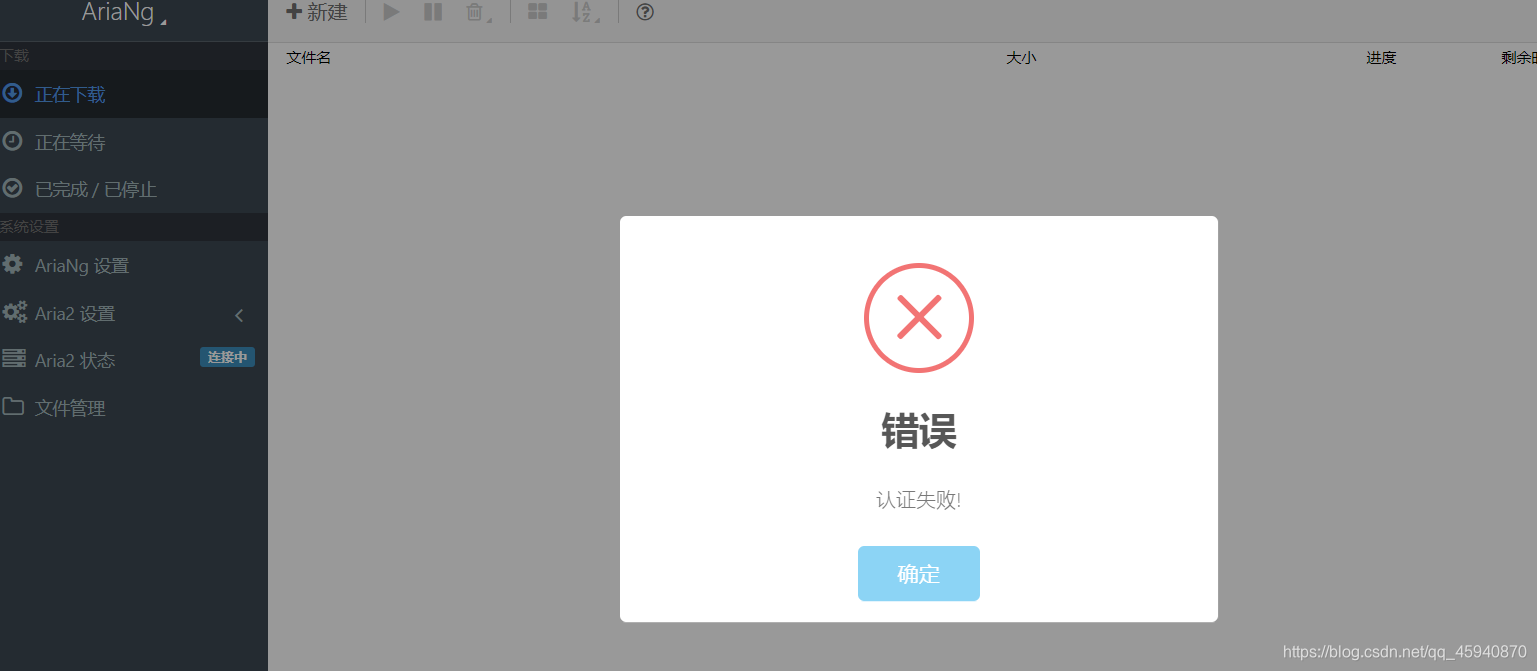Click the grid selection icon in toolbar

tap(537, 12)
